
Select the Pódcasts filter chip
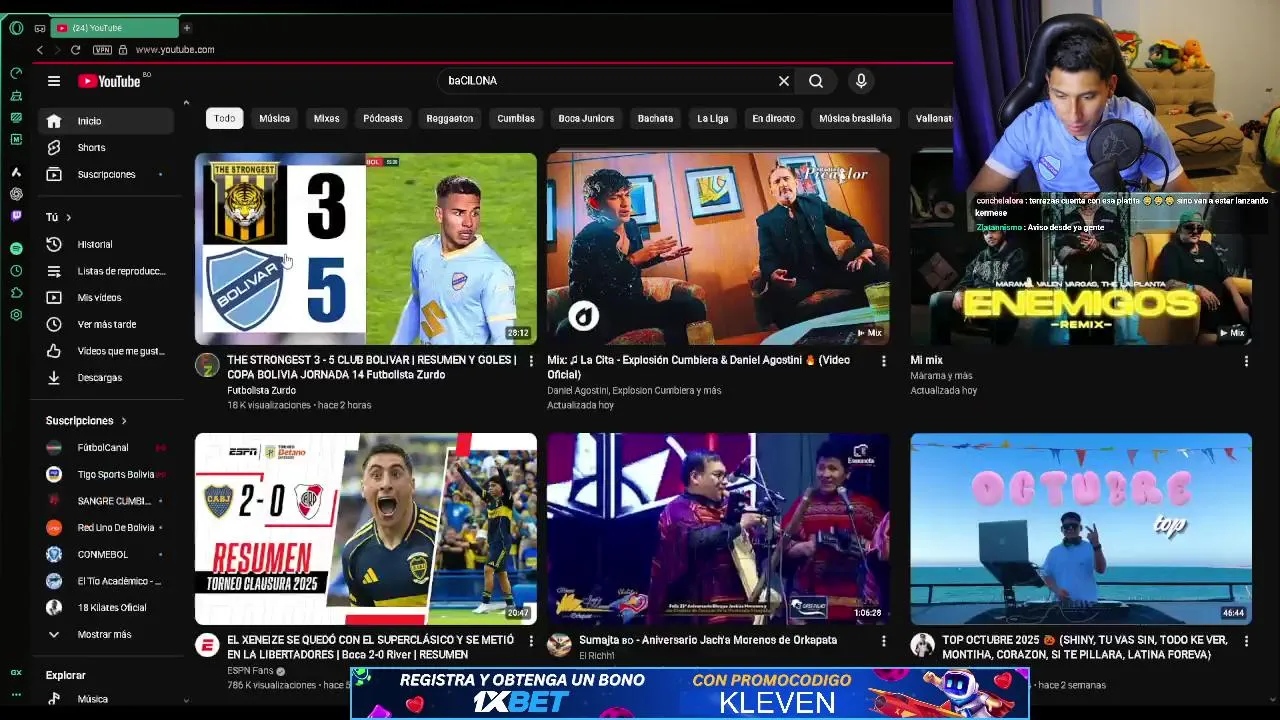coord(383,118)
